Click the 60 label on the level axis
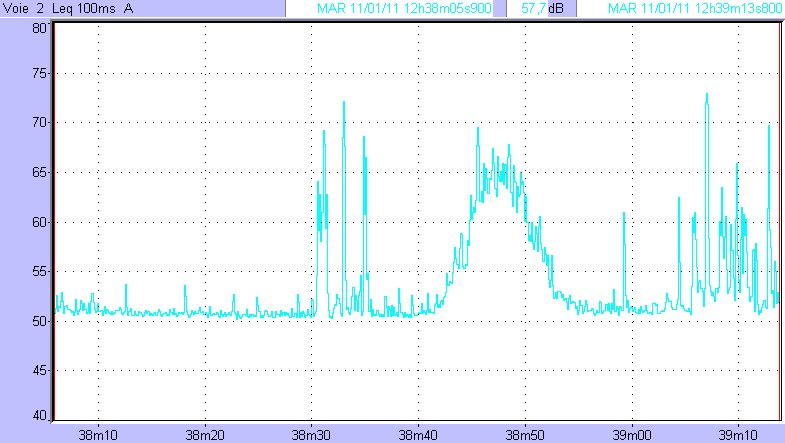 [x=39, y=222]
